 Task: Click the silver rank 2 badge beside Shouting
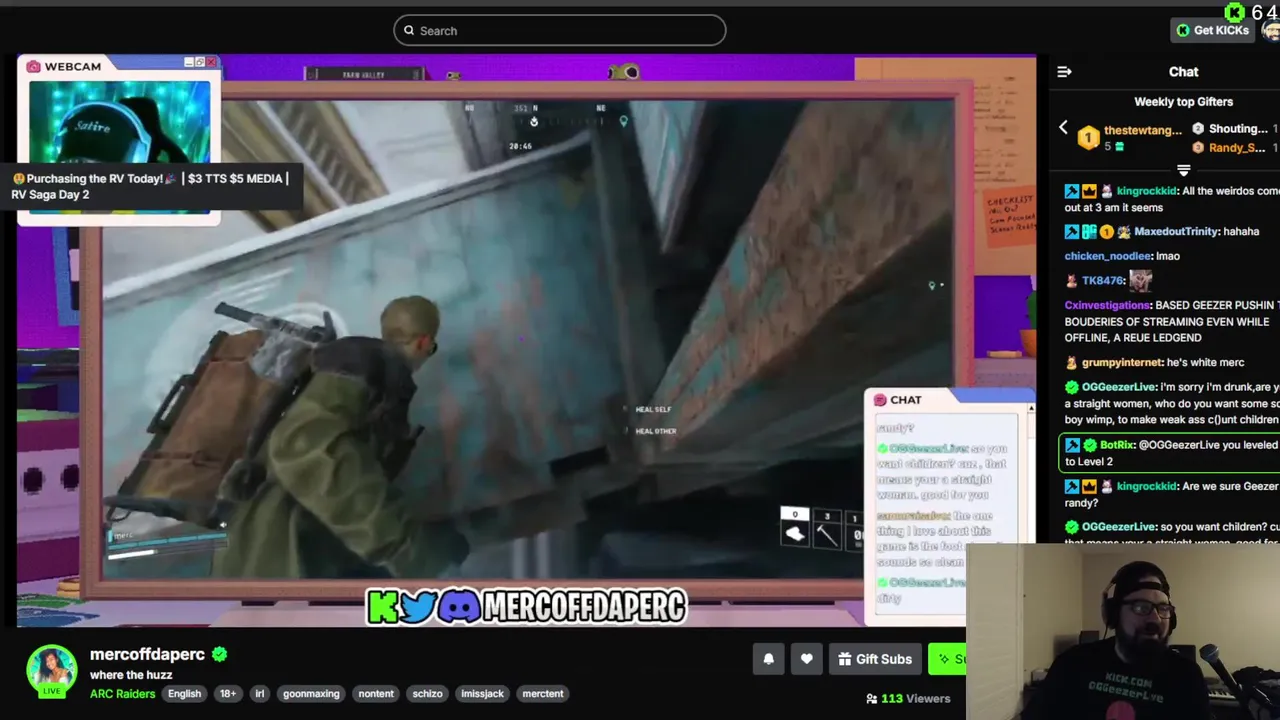1198,129
